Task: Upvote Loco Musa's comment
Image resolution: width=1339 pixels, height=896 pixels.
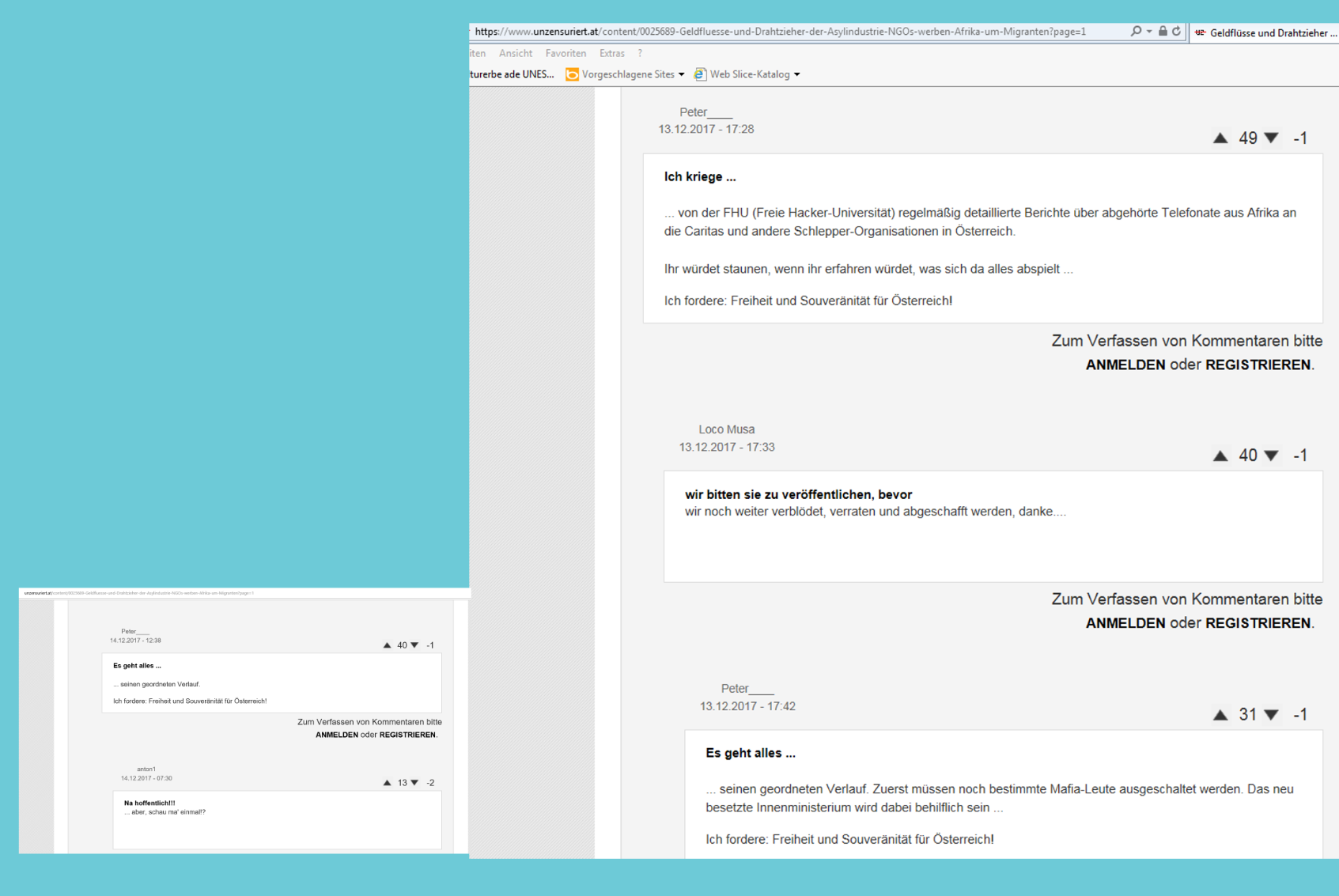Action: (x=1220, y=456)
